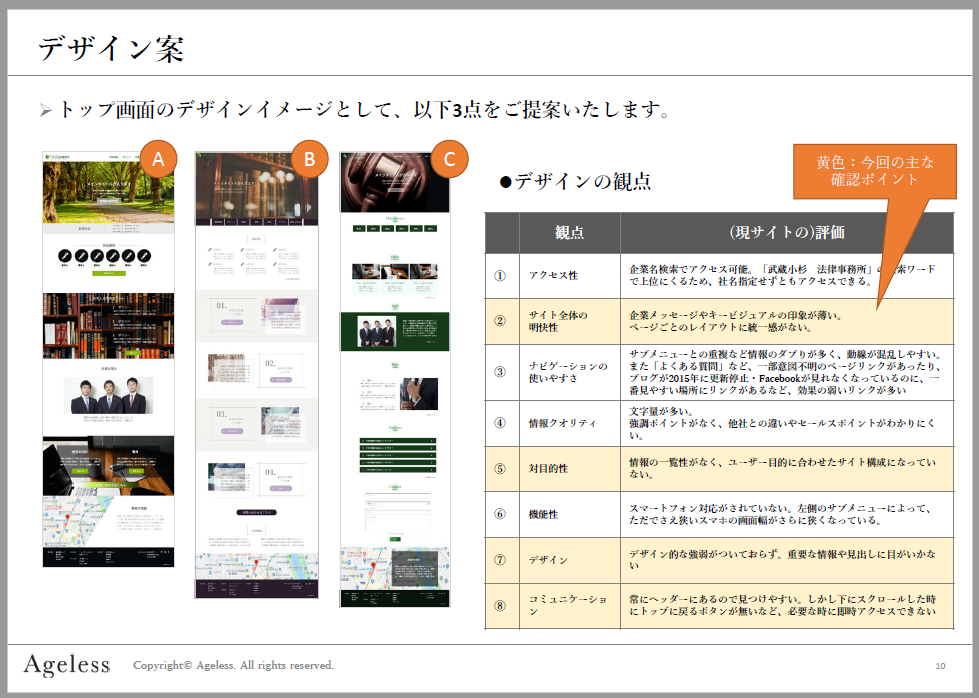Click the 機能性 row label
Screen dimensions: 979x698
click(547, 514)
